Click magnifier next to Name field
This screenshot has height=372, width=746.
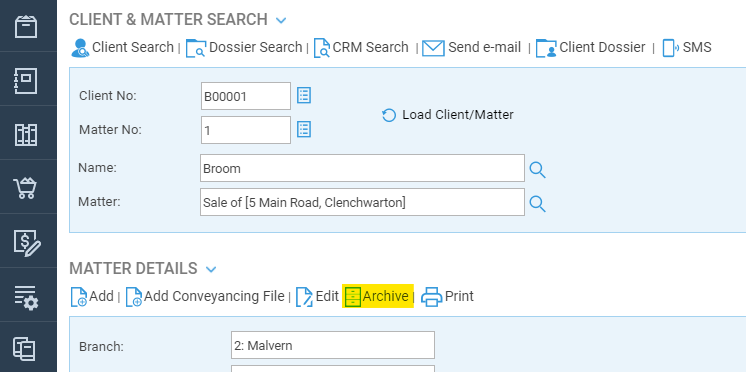[x=538, y=169]
